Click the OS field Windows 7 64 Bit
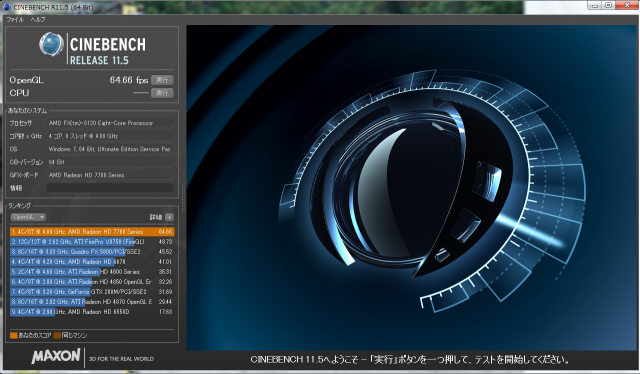640x374 pixels. [x=110, y=149]
